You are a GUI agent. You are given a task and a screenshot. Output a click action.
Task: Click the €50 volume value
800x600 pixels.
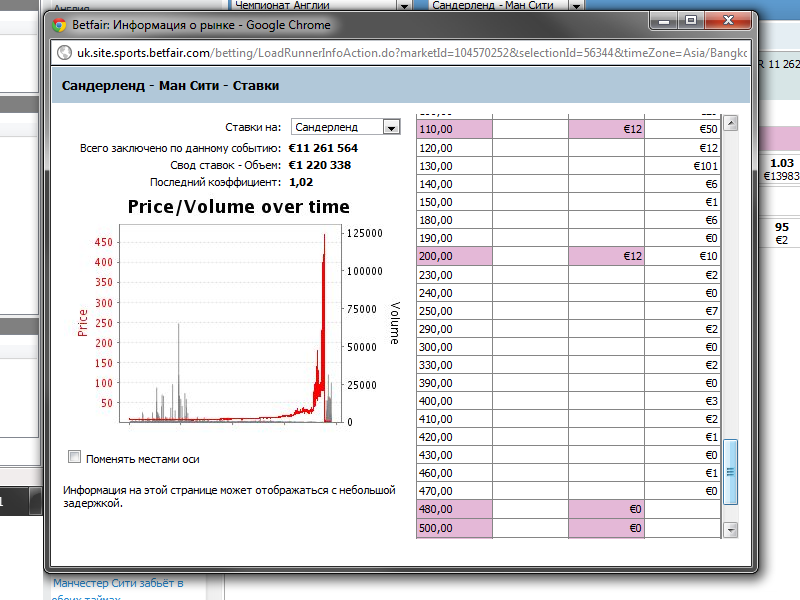pyautogui.click(x=709, y=129)
